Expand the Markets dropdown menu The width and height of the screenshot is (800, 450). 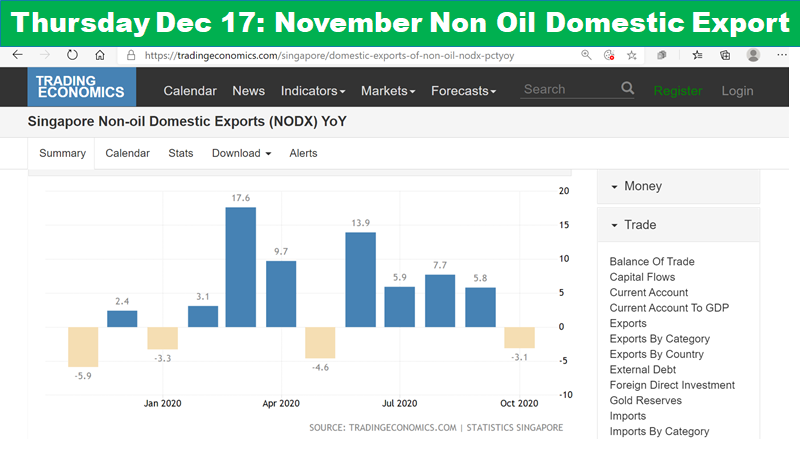tap(388, 91)
